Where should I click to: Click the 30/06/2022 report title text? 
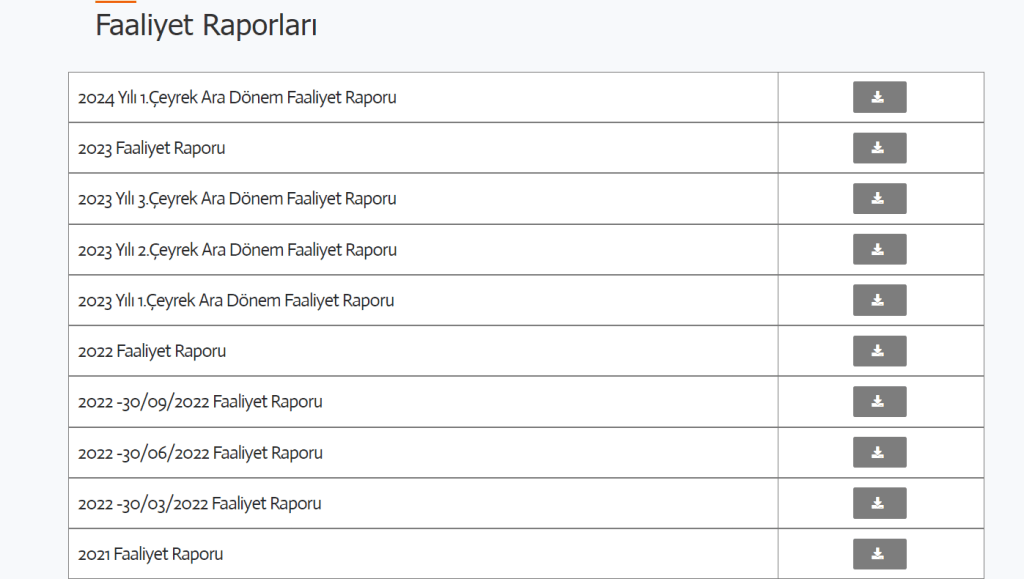click(200, 453)
